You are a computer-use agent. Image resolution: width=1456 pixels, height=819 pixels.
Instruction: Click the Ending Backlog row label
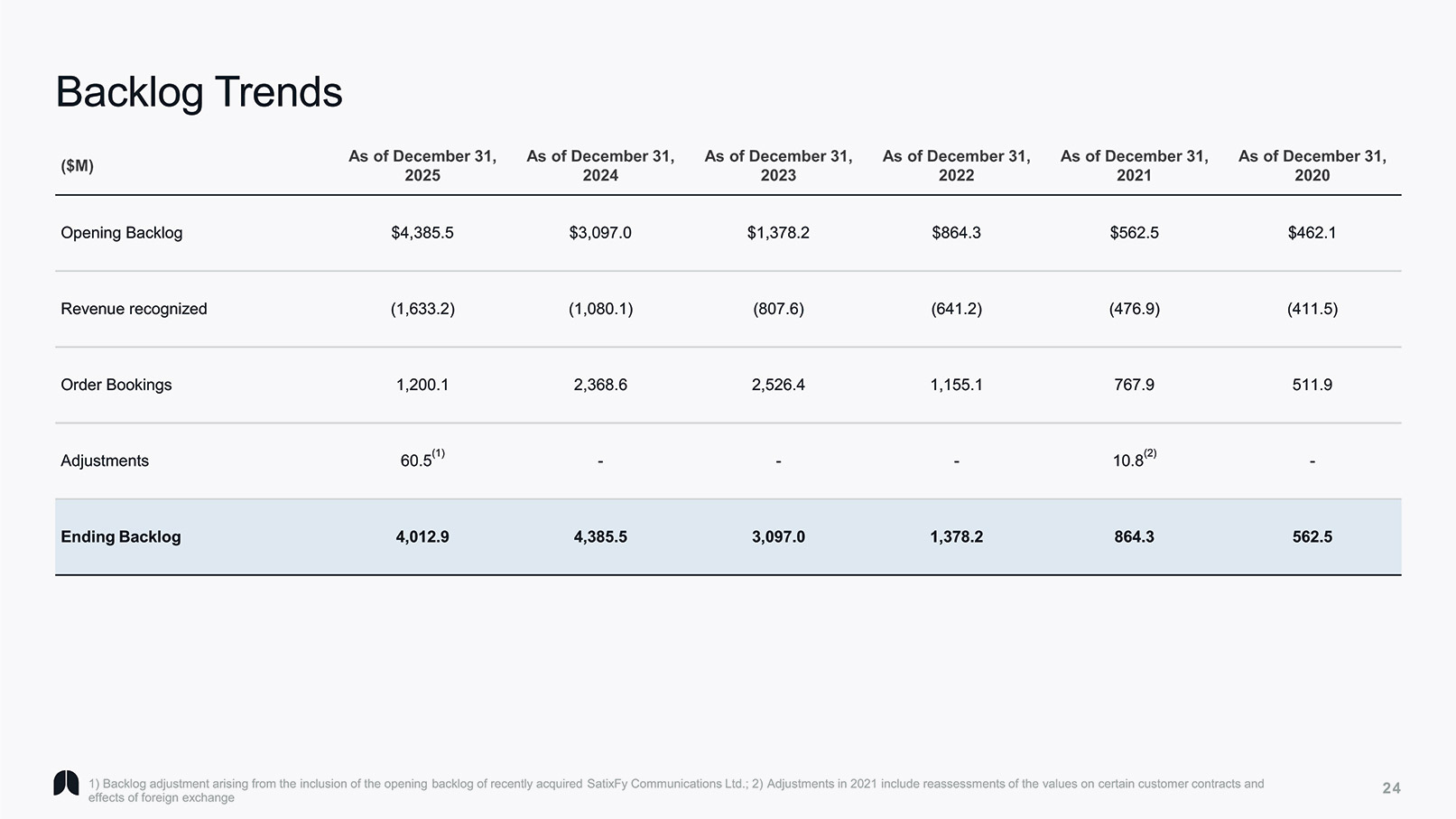tap(120, 536)
